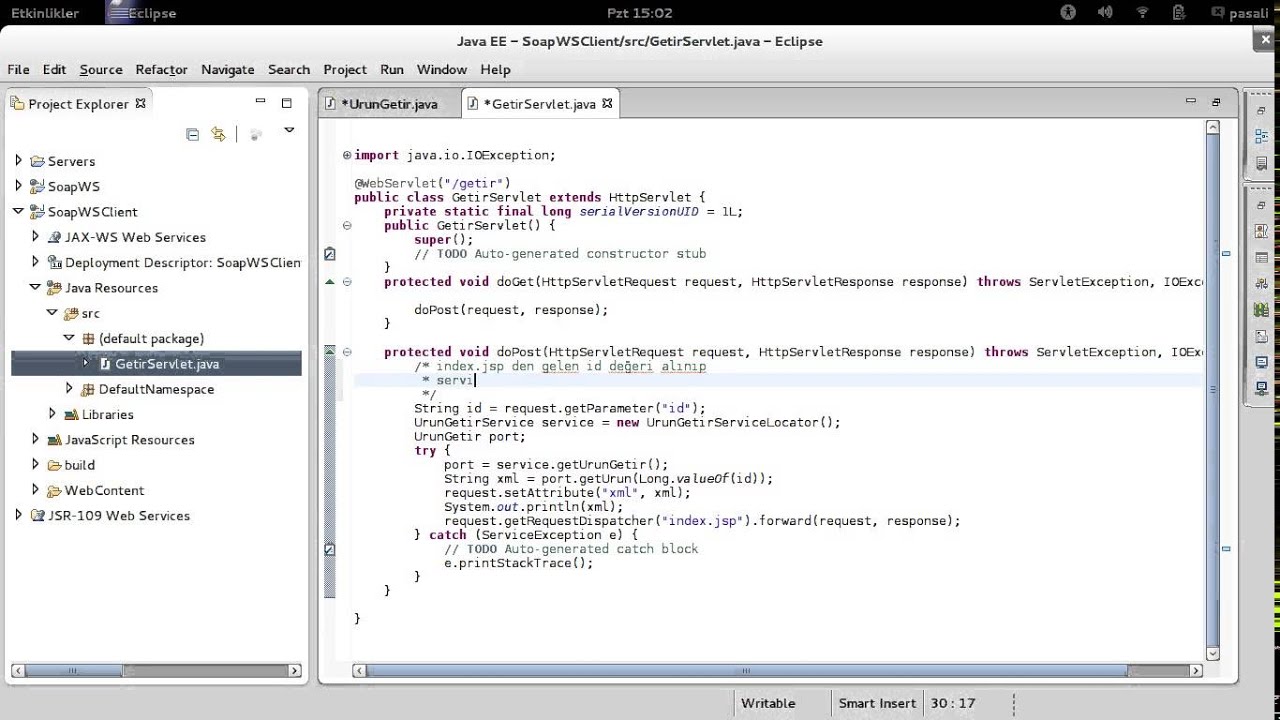Viewport: 1280px width, 720px height.
Task: Click the doGet override marker in the gutter
Action: point(329,282)
